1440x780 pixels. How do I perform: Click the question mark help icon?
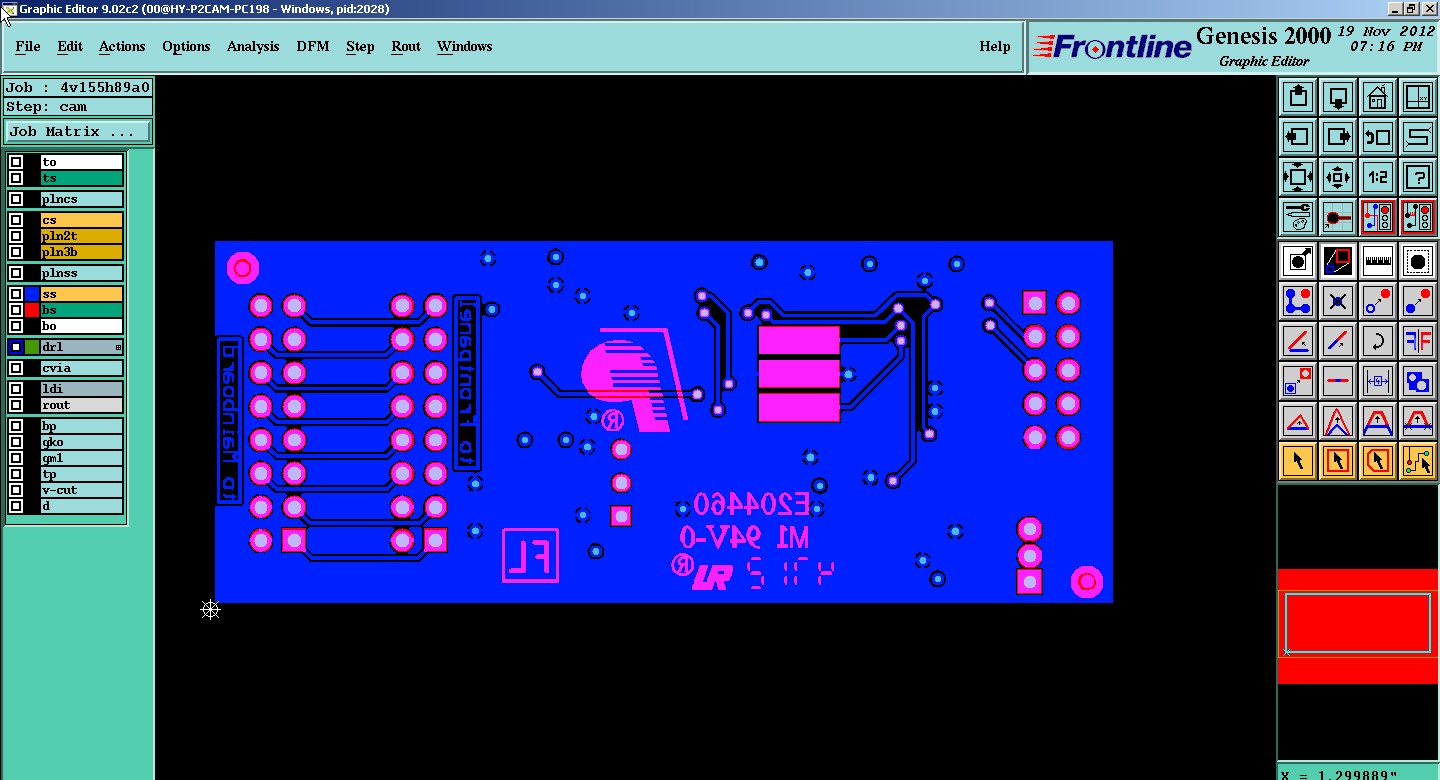[x=1418, y=177]
